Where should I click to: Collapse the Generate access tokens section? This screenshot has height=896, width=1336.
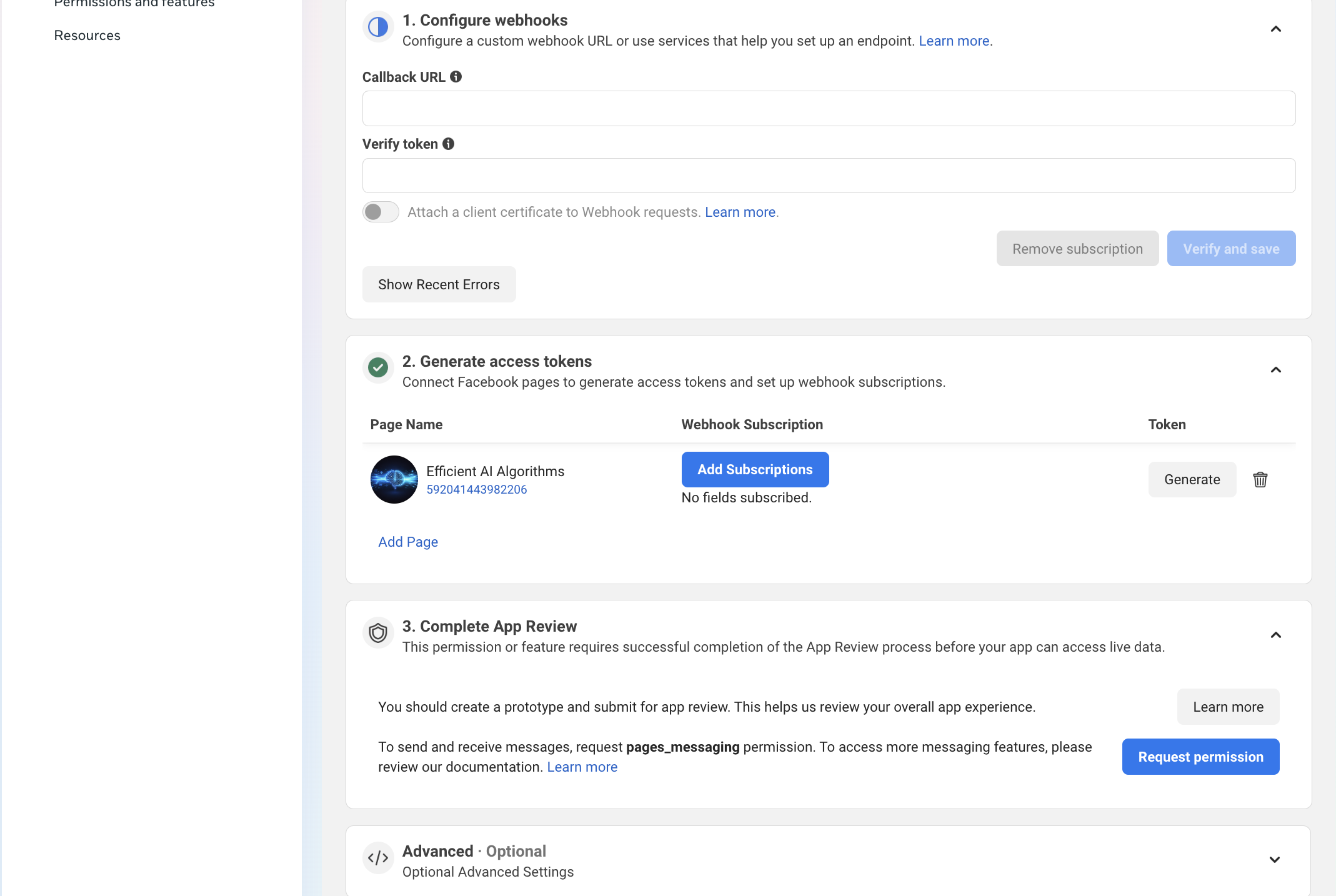pos(1276,370)
